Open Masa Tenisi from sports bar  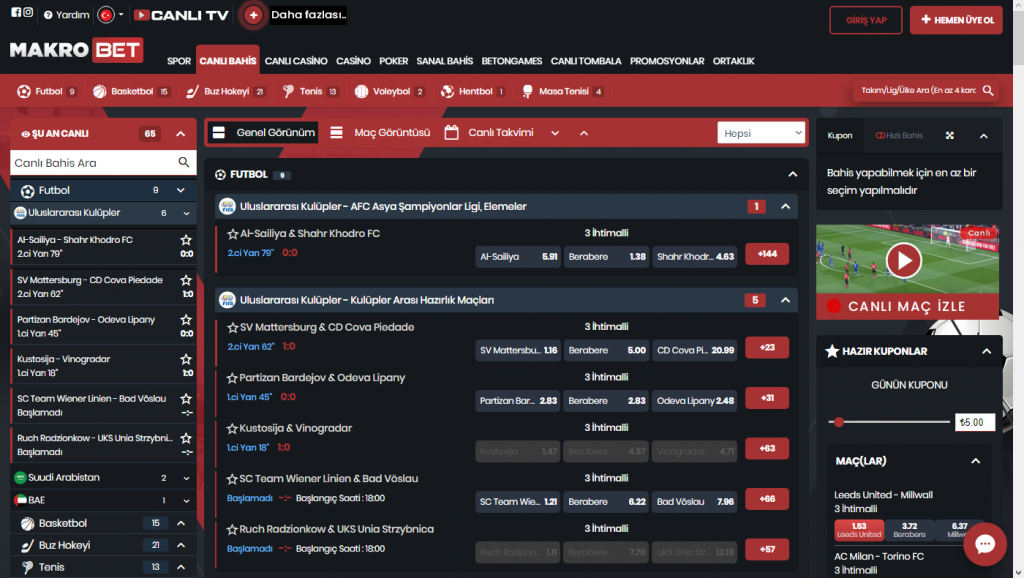527,91
